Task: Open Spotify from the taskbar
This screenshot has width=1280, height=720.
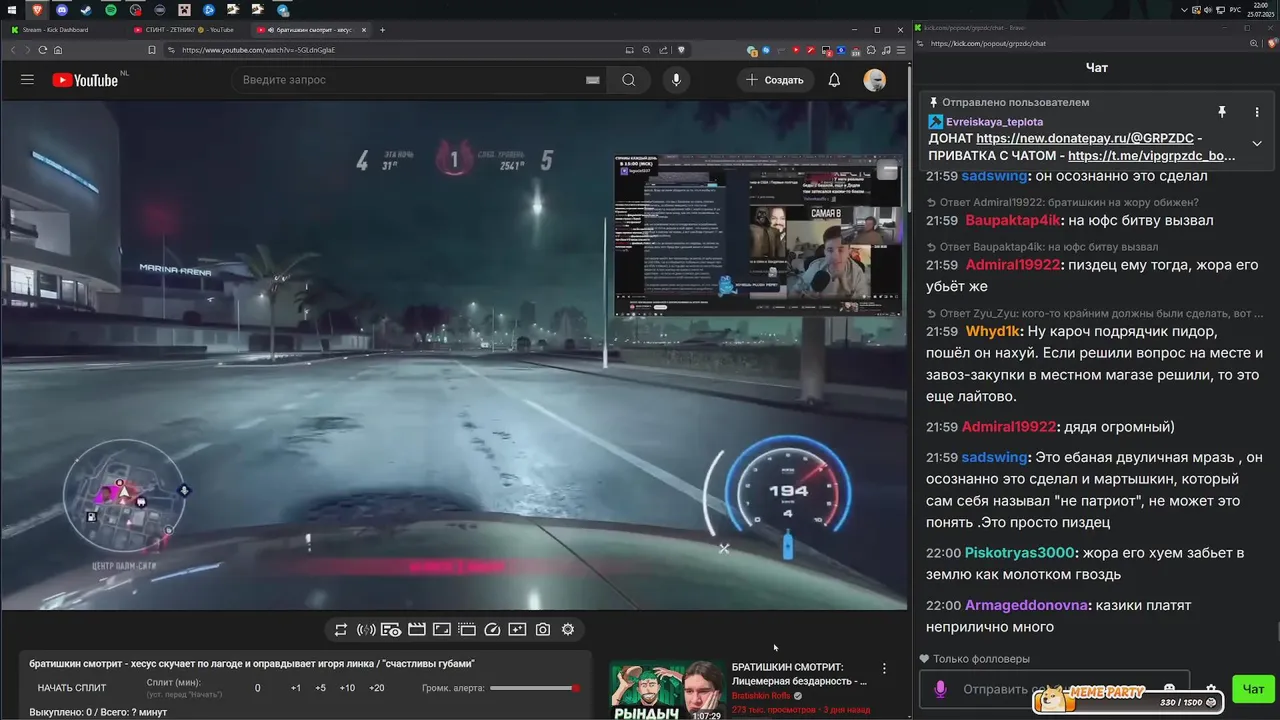Action: click(x=111, y=9)
